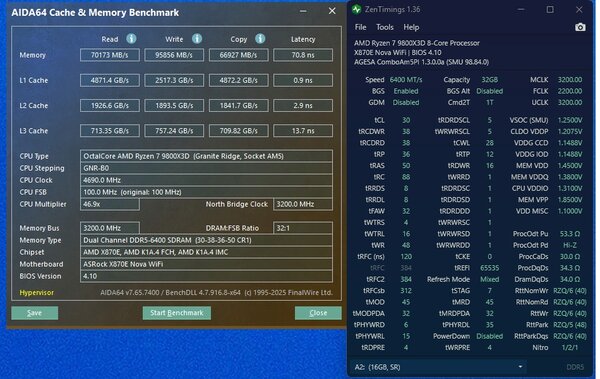This screenshot has width=600, height=379.
Task: Click the Write info icon in AIDA64
Action: pyautogui.click(x=197, y=39)
